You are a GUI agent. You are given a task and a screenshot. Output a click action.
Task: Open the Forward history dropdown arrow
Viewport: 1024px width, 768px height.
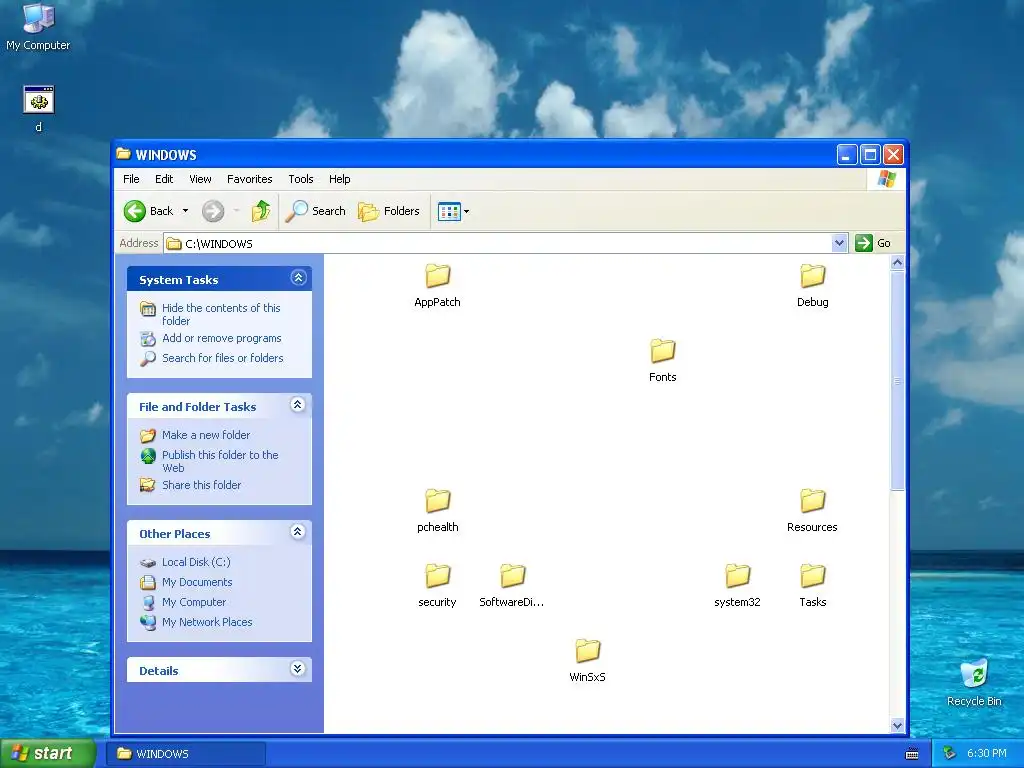tap(236, 211)
